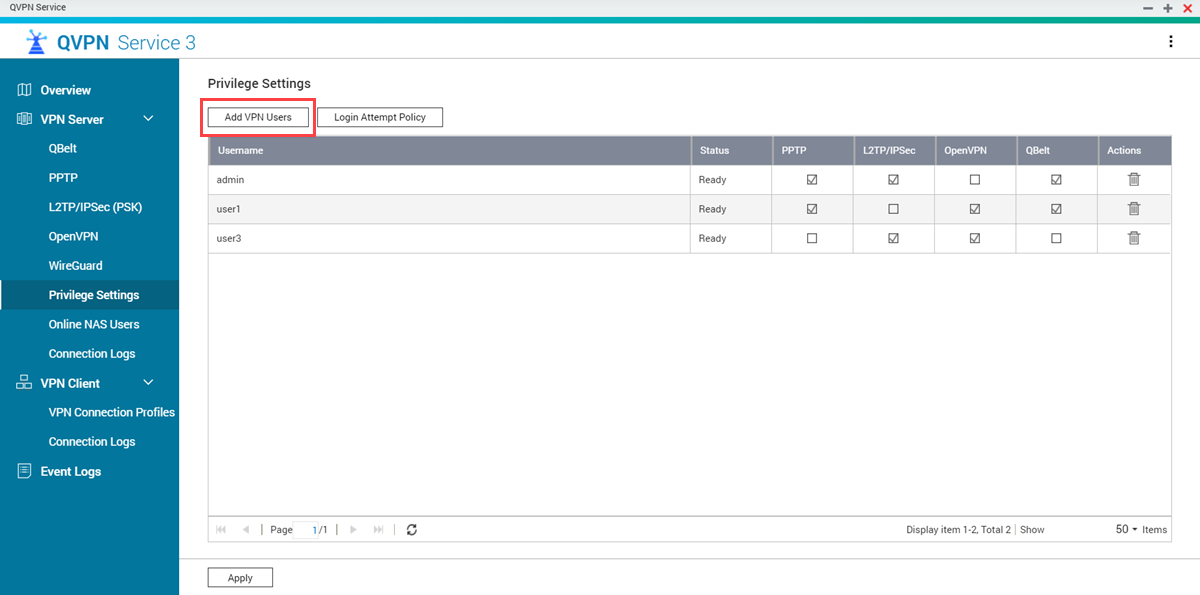The image size is (1200, 595).
Task: Click the Apply button
Action: pos(240,577)
